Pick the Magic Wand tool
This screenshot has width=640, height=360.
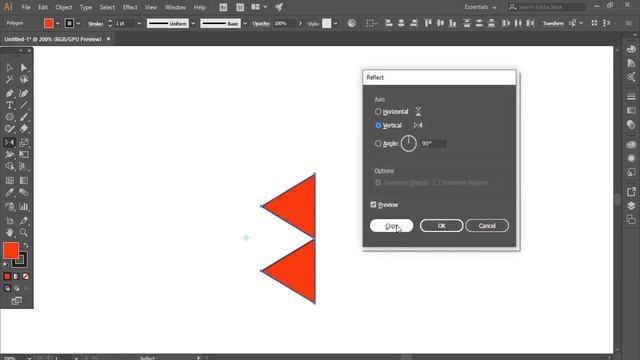(9, 80)
